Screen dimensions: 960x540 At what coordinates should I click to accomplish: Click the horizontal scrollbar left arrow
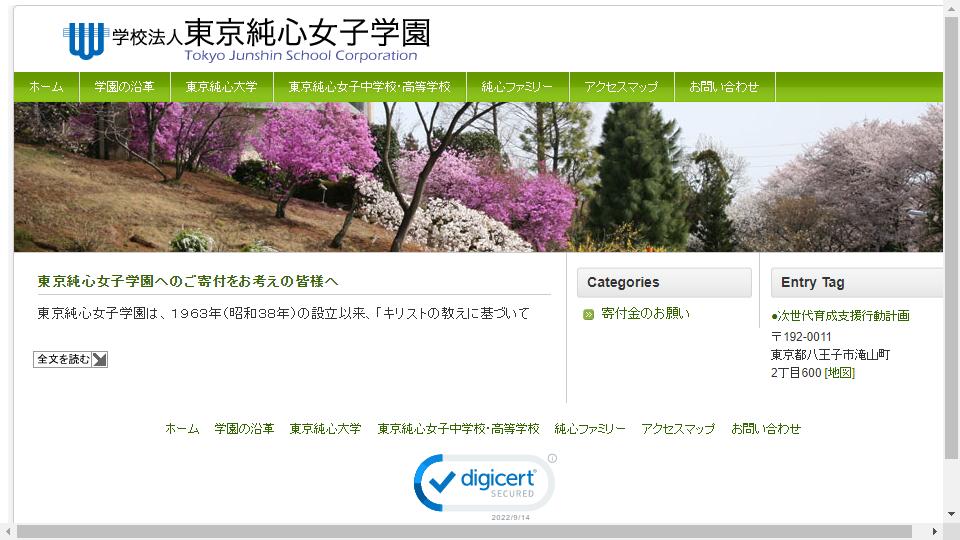click(8, 531)
